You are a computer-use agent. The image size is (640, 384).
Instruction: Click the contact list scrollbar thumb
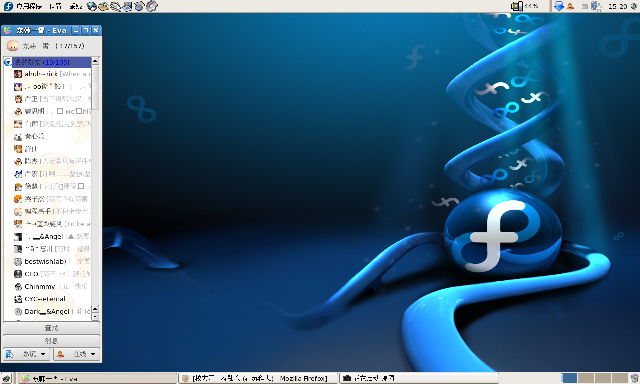coord(95,87)
